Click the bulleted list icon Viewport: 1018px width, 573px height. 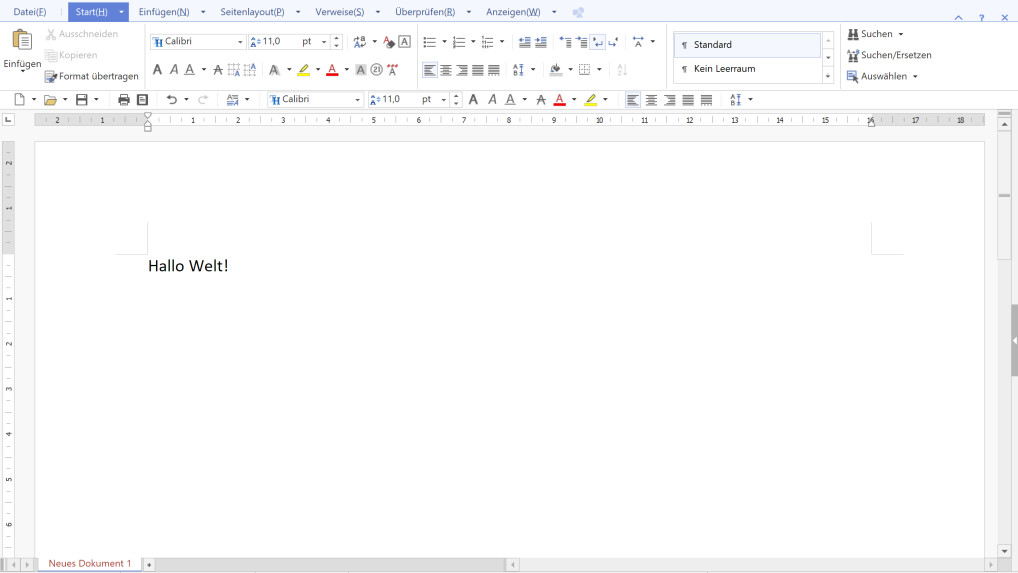(x=429, y=42)
